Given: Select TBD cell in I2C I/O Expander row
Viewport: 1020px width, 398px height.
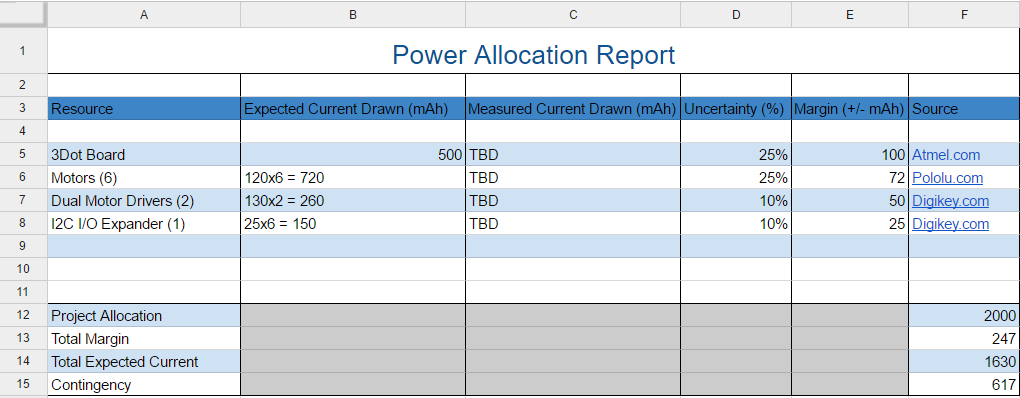Looking at the screenshot, I should [x=573, y=224].
